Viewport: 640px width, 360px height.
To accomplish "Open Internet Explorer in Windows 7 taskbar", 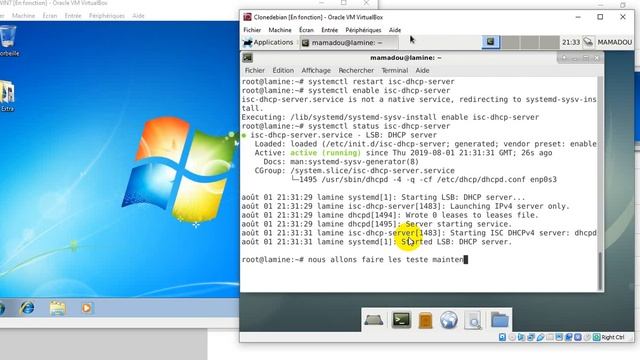I will click(27, 308).
